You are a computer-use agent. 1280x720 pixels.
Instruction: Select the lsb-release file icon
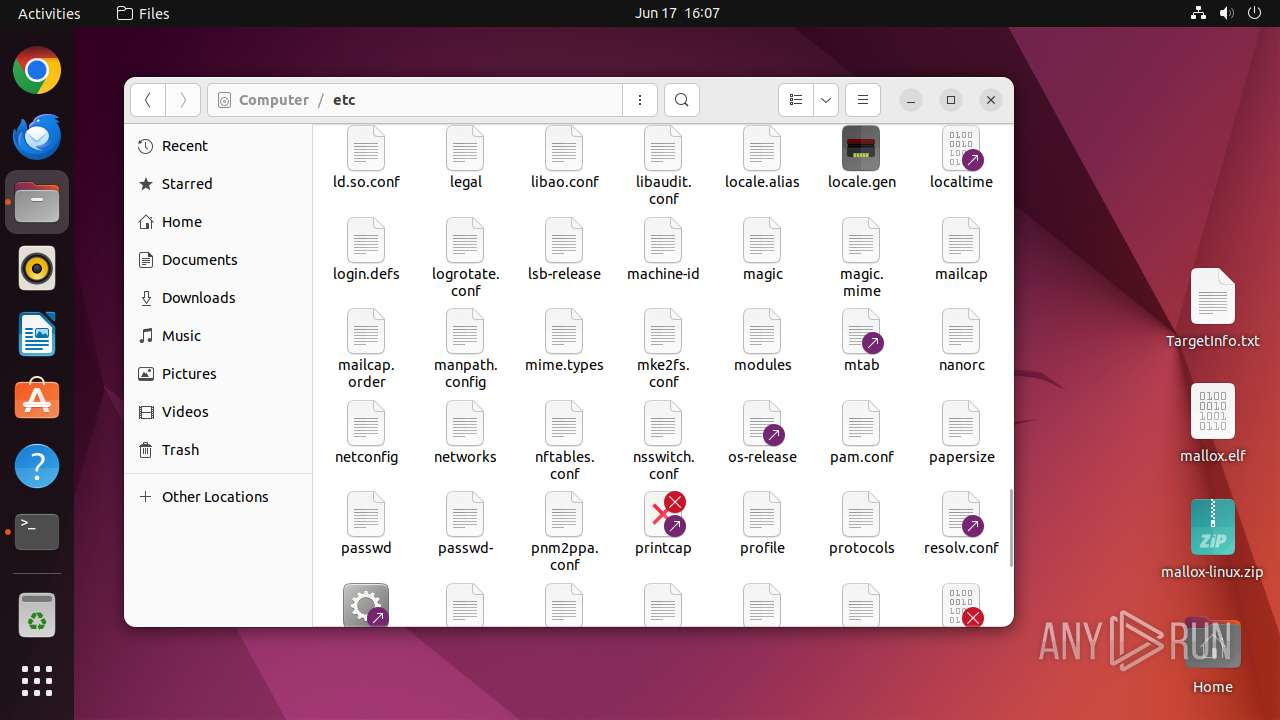click(x=564, y=240)
